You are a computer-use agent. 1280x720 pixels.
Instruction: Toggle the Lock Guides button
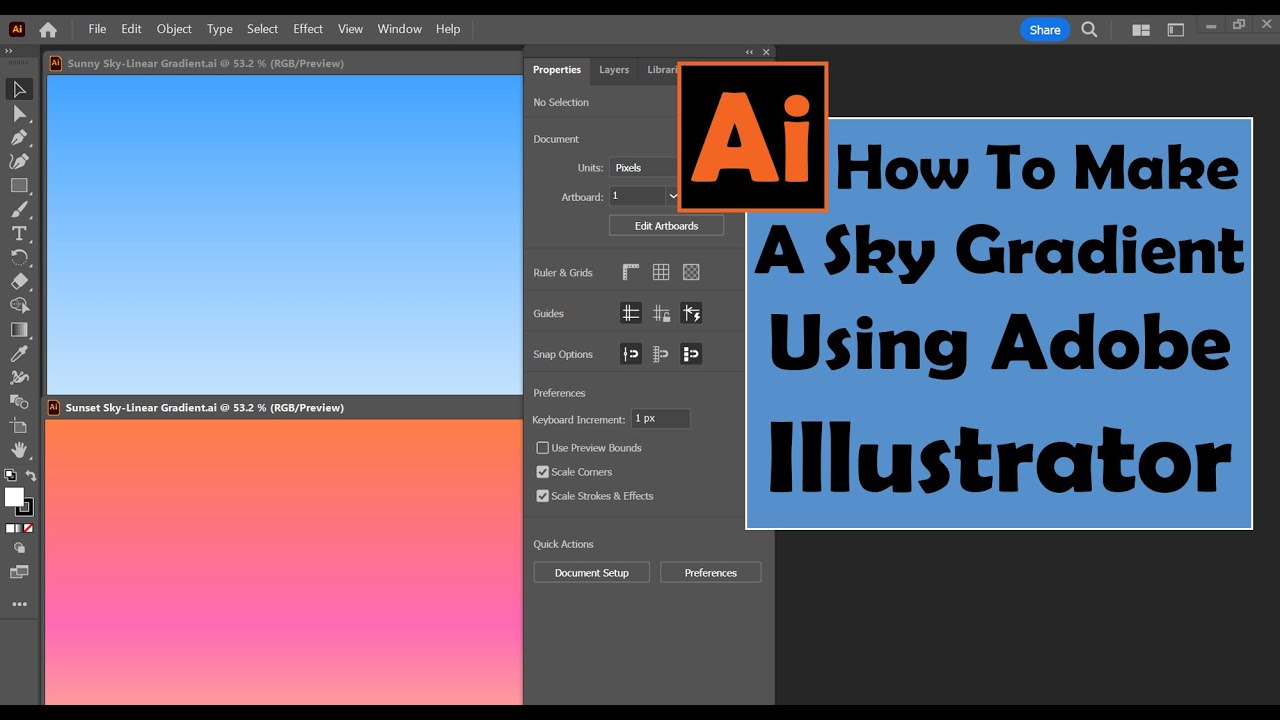661,313
